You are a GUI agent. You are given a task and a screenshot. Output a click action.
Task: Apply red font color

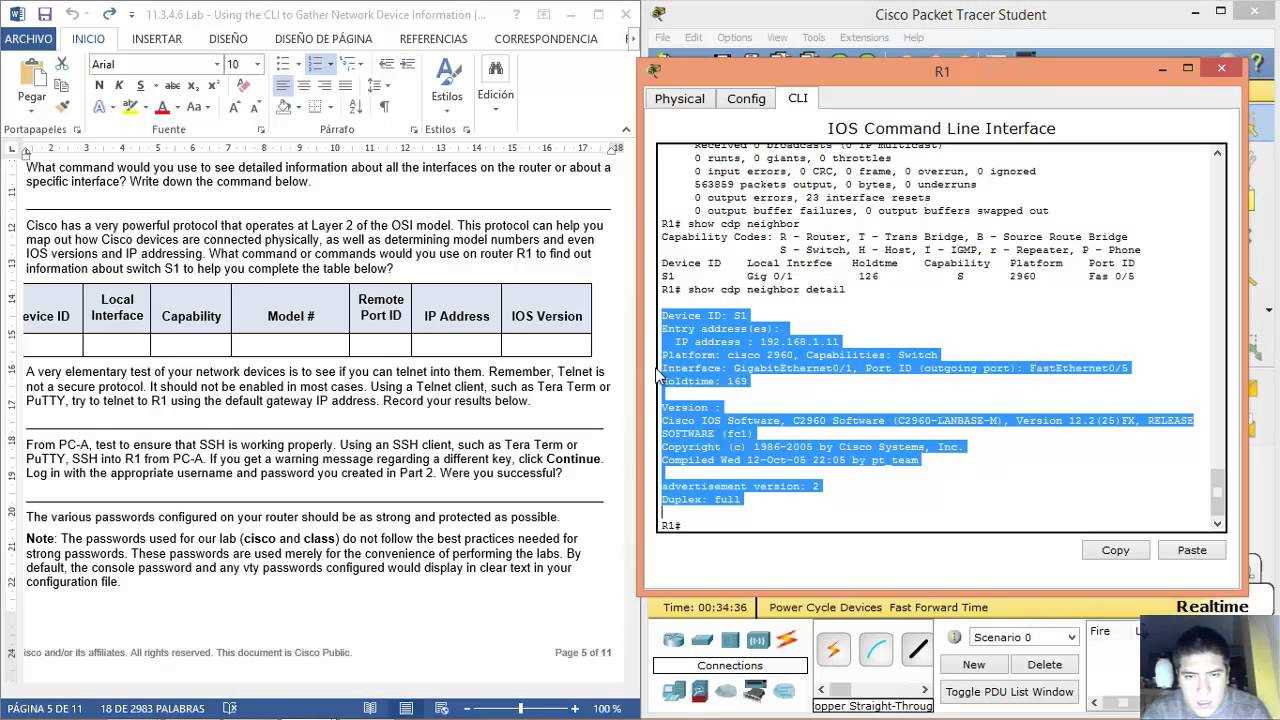(x=163, y=107)
